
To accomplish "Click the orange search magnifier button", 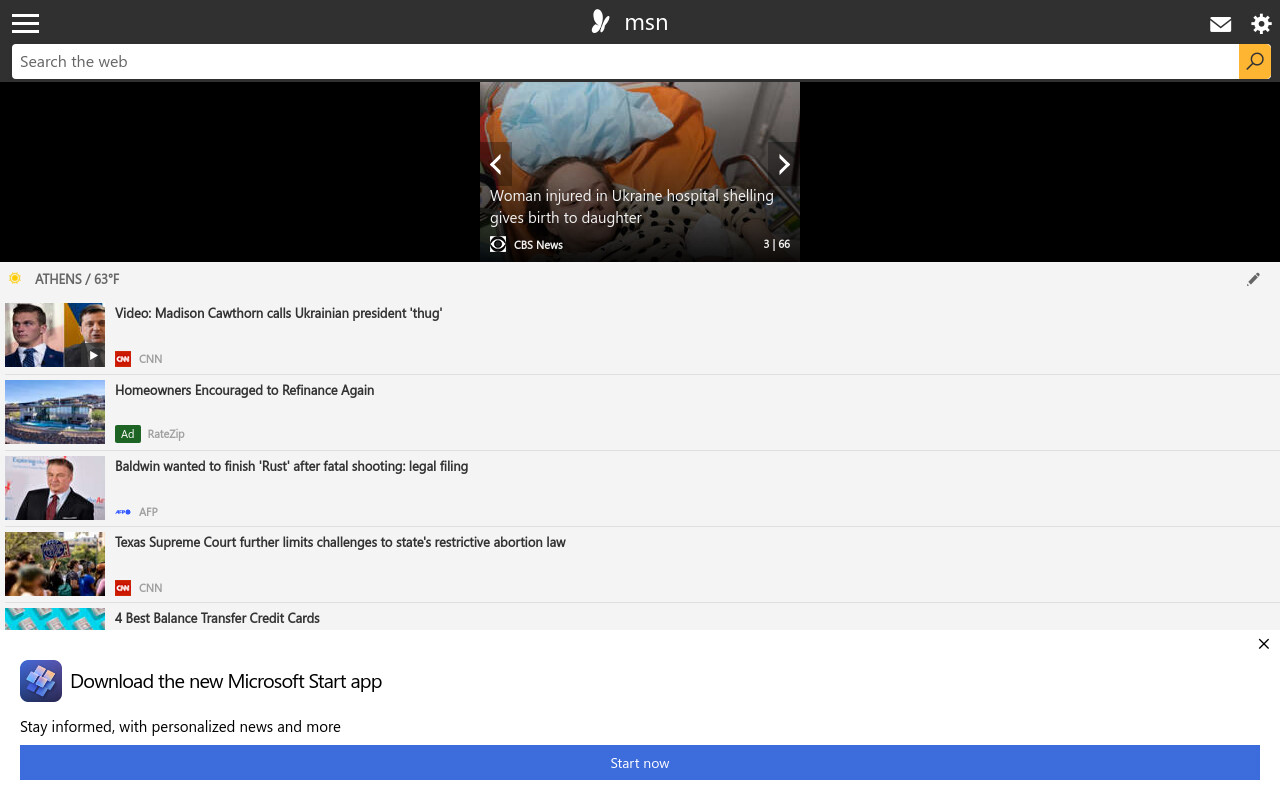I will (x=1255, y=61).
